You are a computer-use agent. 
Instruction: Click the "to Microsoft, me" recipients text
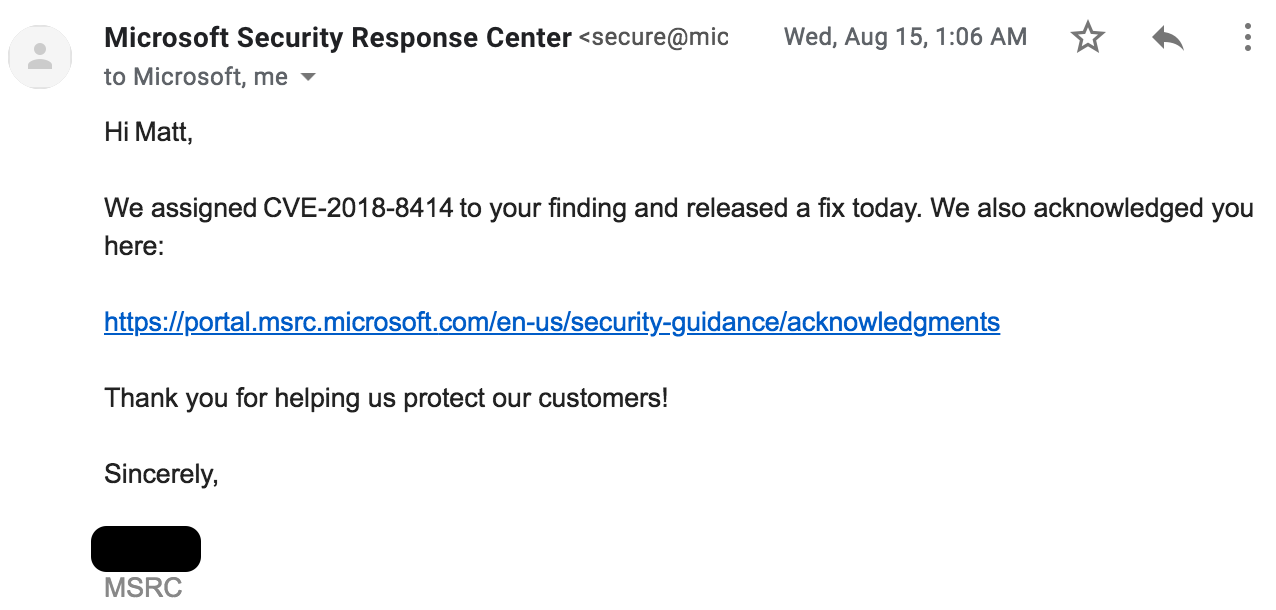tap(196, 77)
